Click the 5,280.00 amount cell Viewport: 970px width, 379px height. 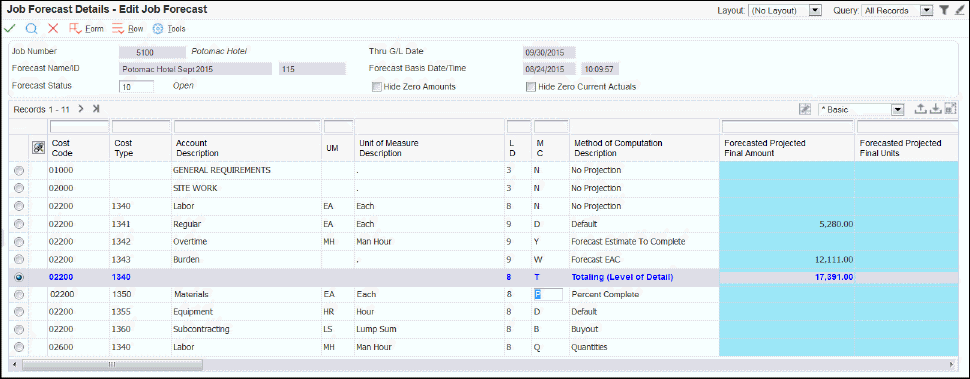[787, 224]
